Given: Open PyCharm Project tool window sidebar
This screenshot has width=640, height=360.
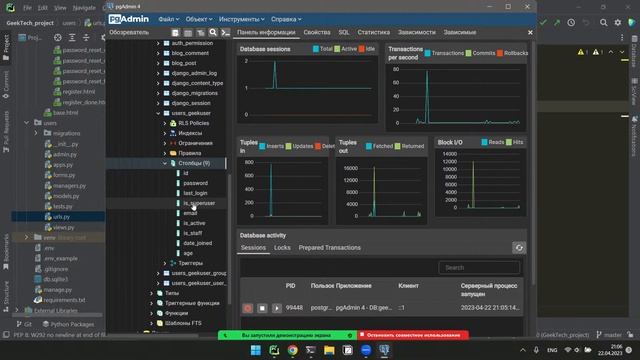Looking at the screenshot, I should click(6, 47).
